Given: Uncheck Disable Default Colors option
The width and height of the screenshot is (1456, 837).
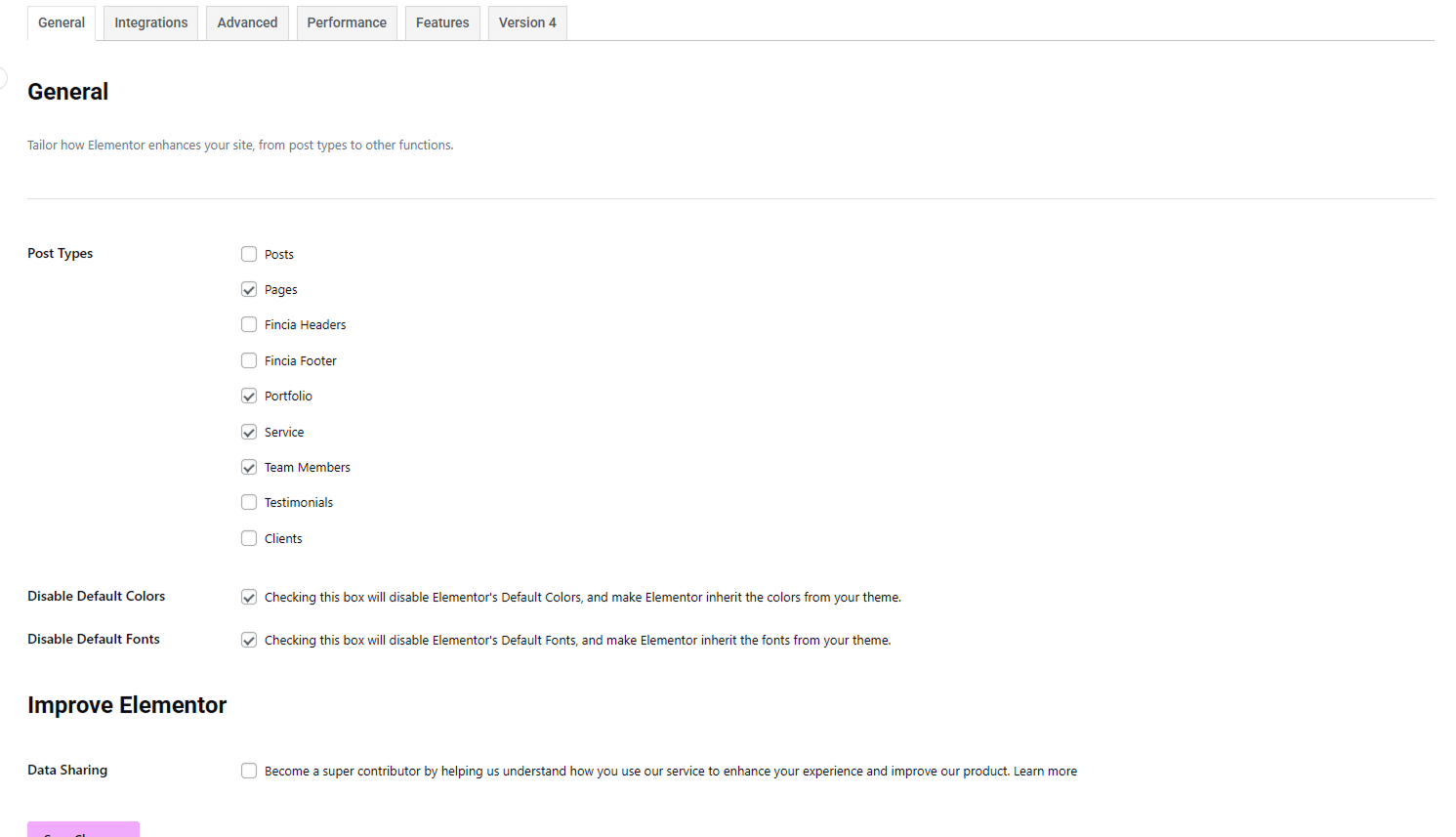Looking at the screenshot, I should [x=249, y=598].
